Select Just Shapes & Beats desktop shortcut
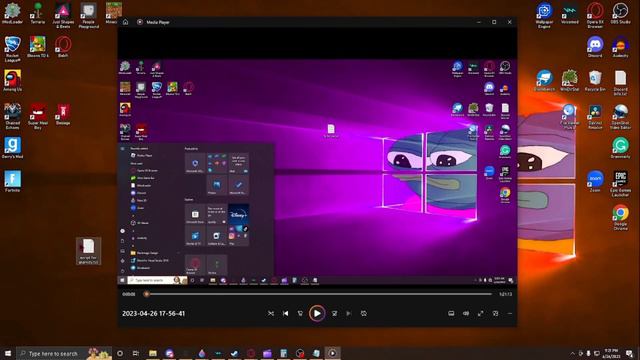Image resolution: width=640 pixels, height=360 pixels. point(63,15)
